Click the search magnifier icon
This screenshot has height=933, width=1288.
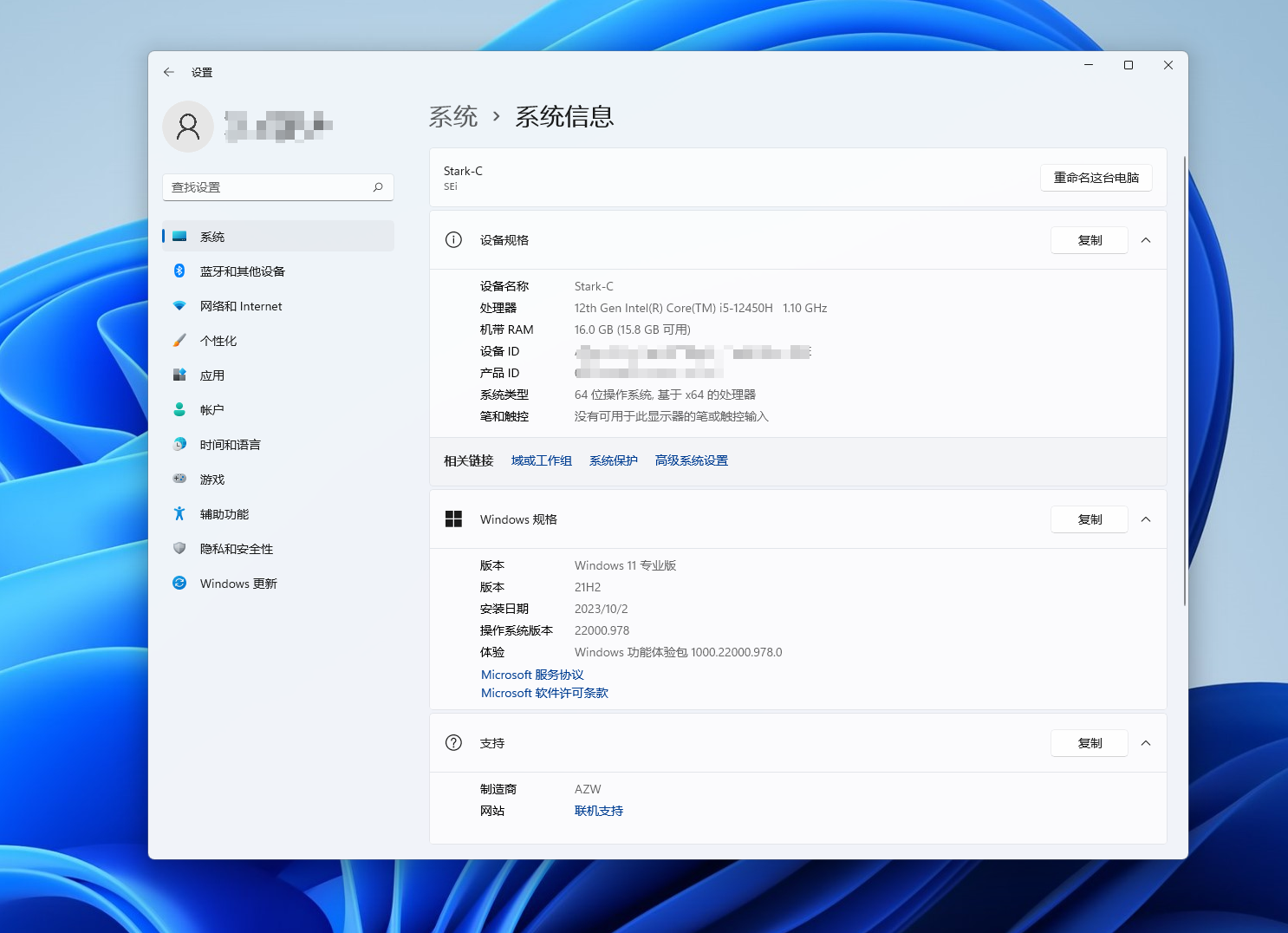378,187
